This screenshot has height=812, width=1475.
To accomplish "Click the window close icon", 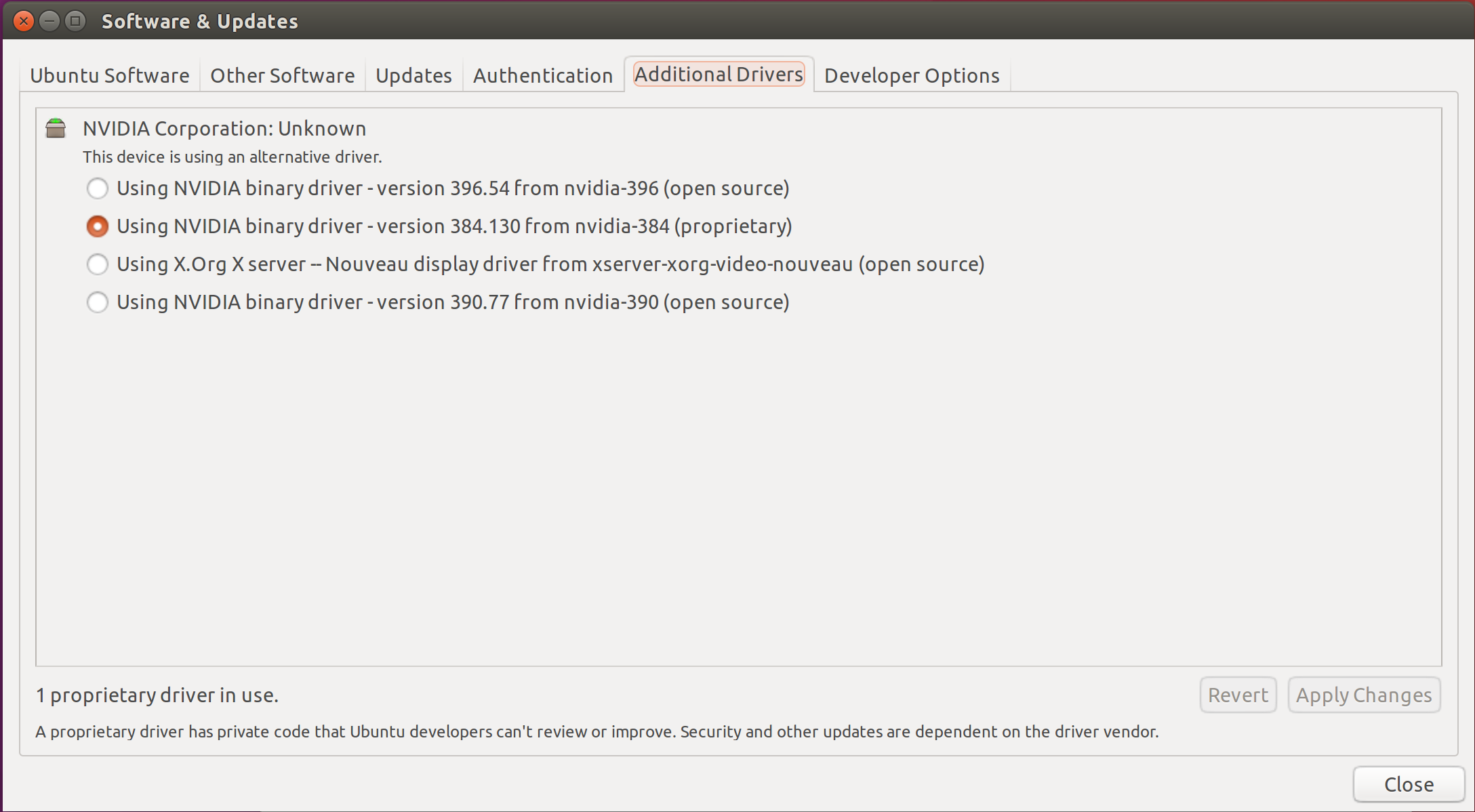I will [23, 21].
